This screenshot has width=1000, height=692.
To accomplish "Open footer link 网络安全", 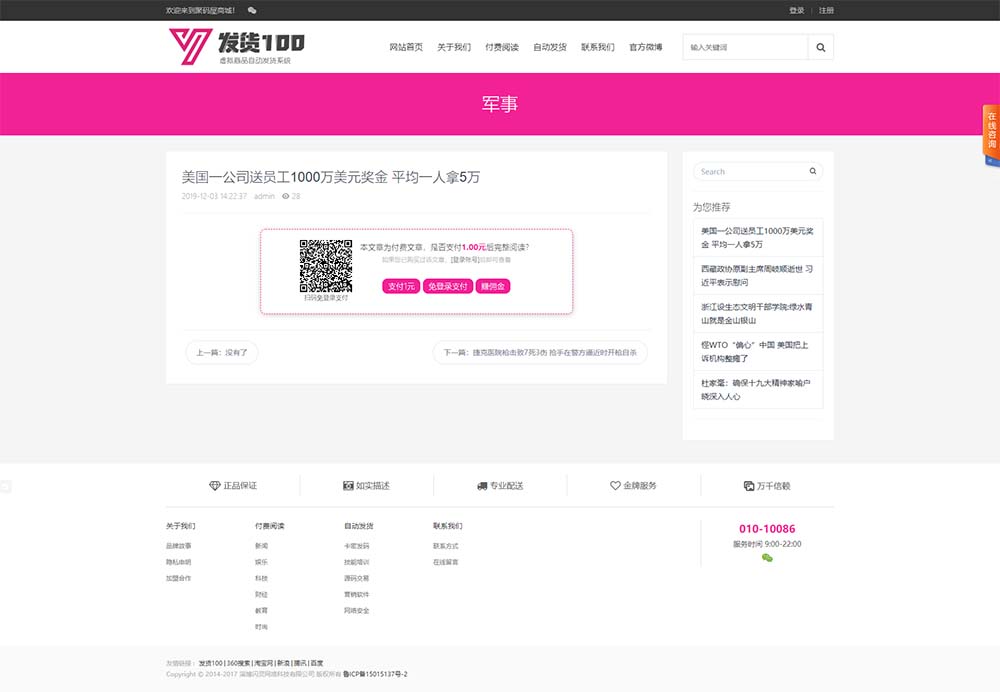I will [357, 610].
